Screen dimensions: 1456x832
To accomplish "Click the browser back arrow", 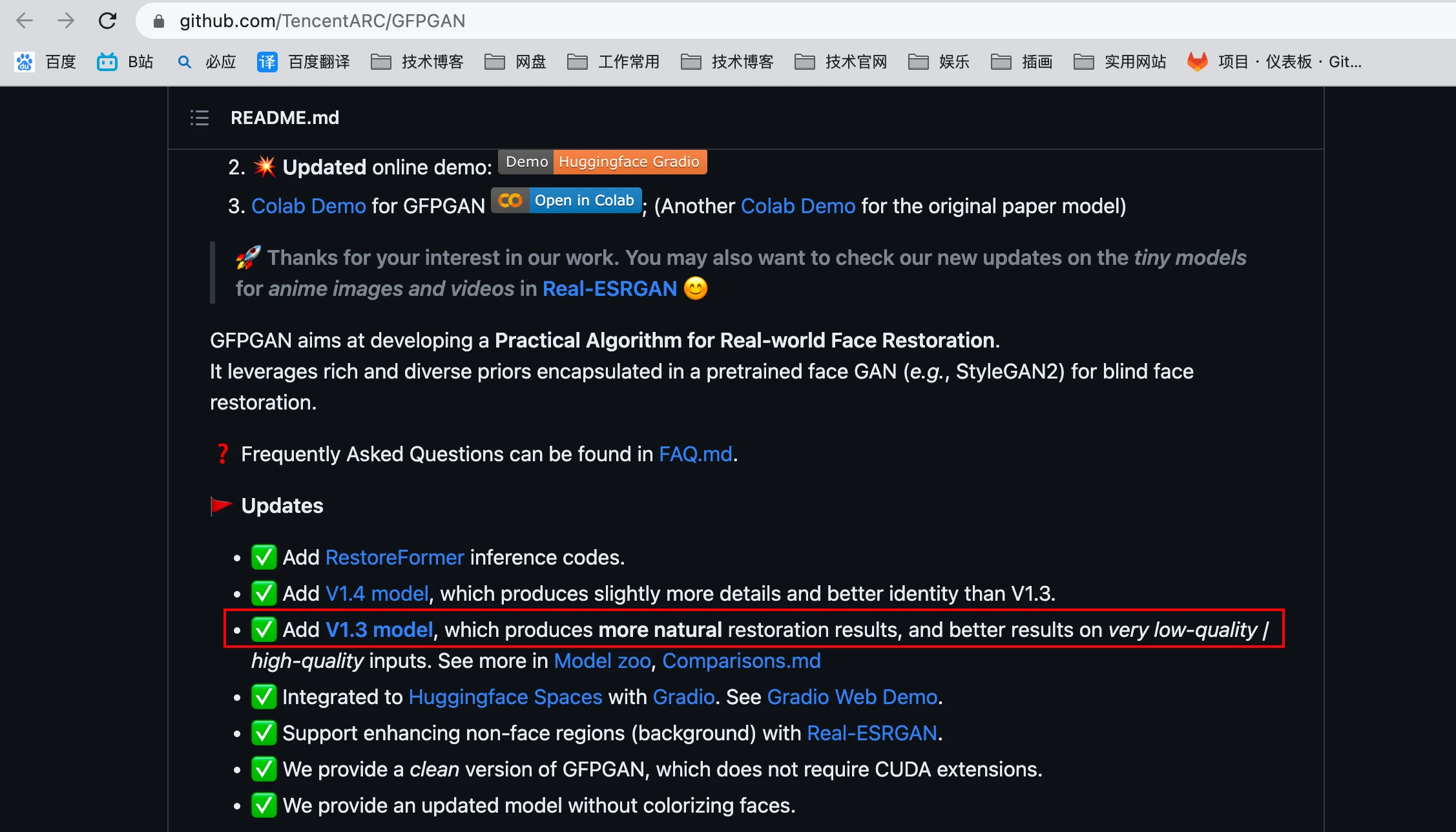I will pos(25,21).
